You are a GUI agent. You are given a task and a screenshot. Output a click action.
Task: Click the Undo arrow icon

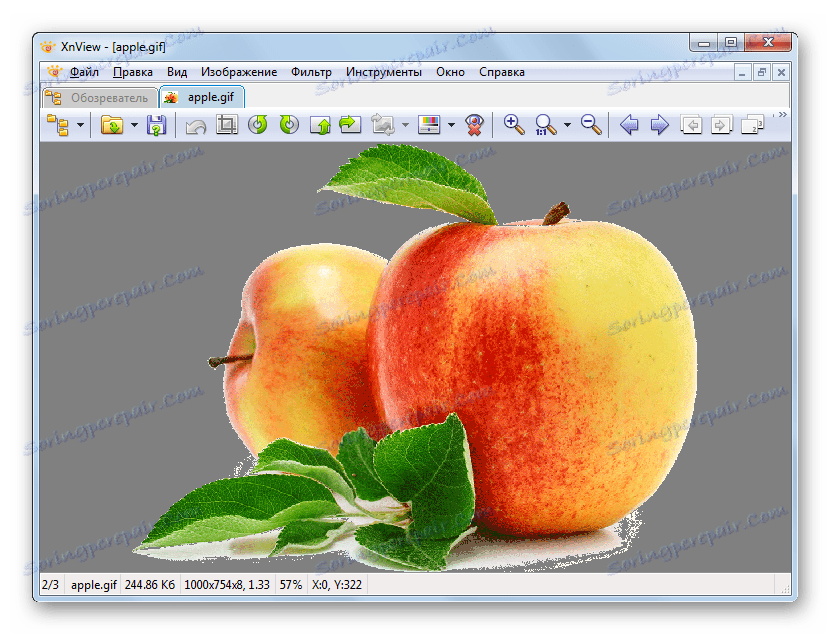coord(196,126)
